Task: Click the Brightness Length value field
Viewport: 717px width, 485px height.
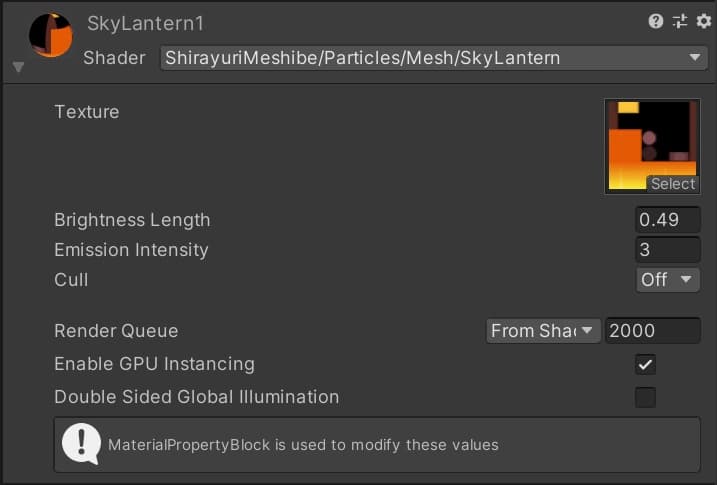Action: [668, 220]
